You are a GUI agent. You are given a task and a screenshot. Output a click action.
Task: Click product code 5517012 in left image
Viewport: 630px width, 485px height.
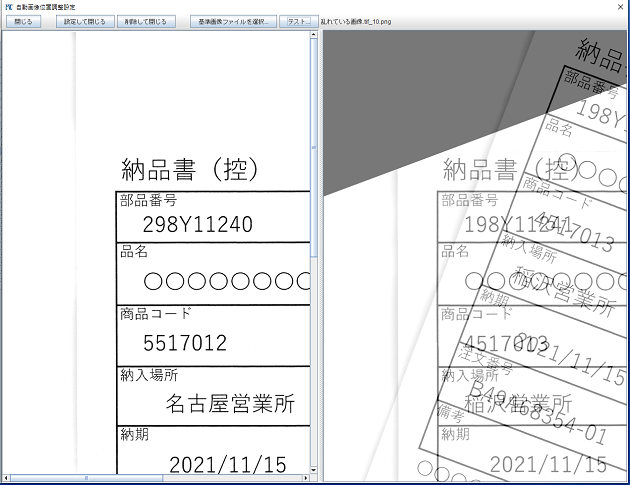click(x=185, y=343)
